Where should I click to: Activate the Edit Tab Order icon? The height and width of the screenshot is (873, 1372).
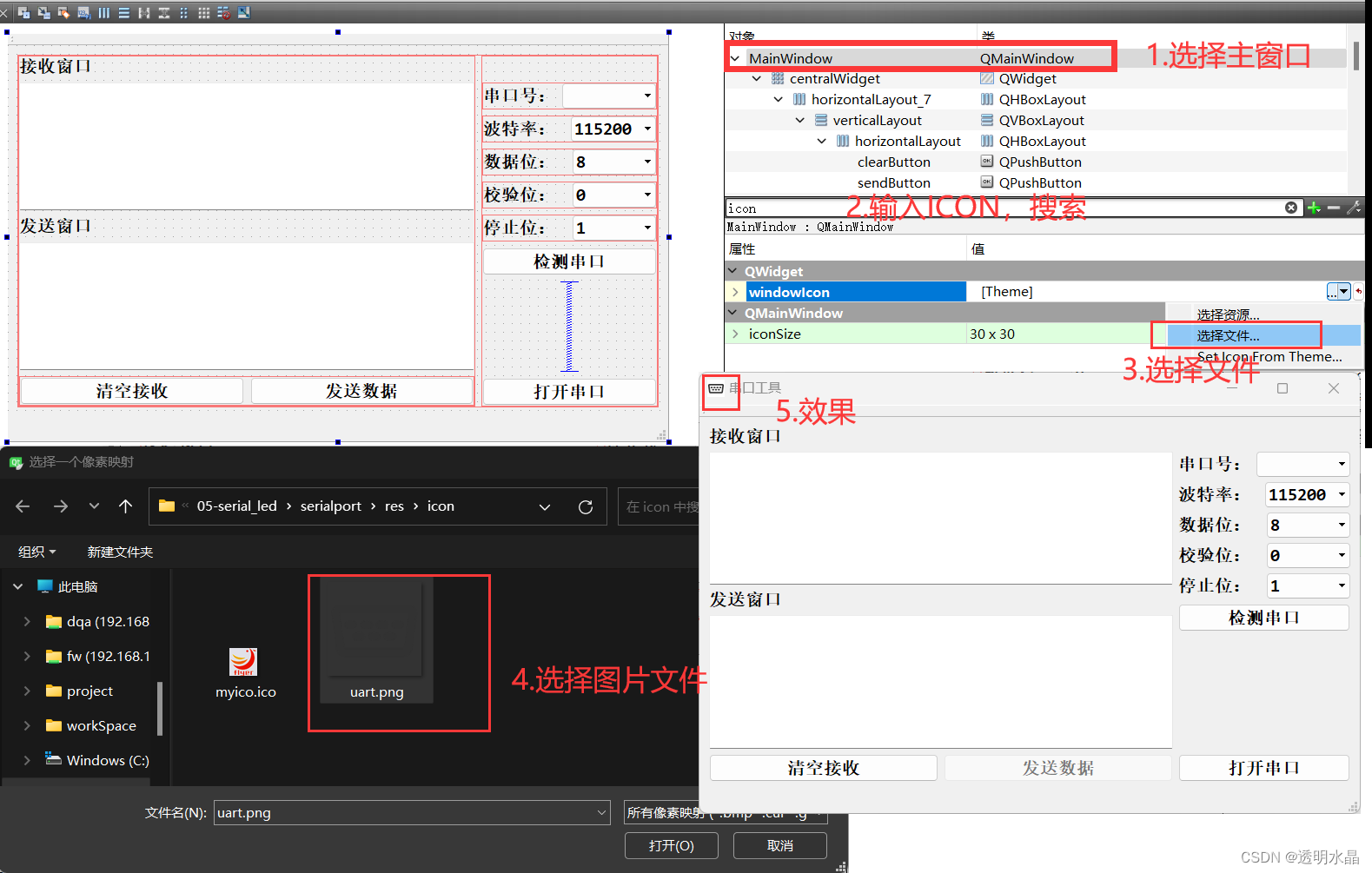tap(84, 13)
